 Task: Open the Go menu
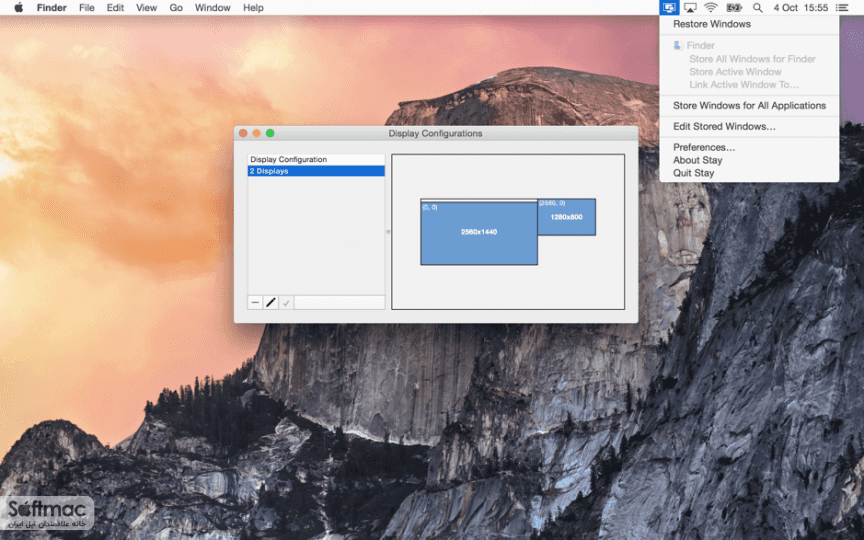pyautogui.click(x=176, y=8)
